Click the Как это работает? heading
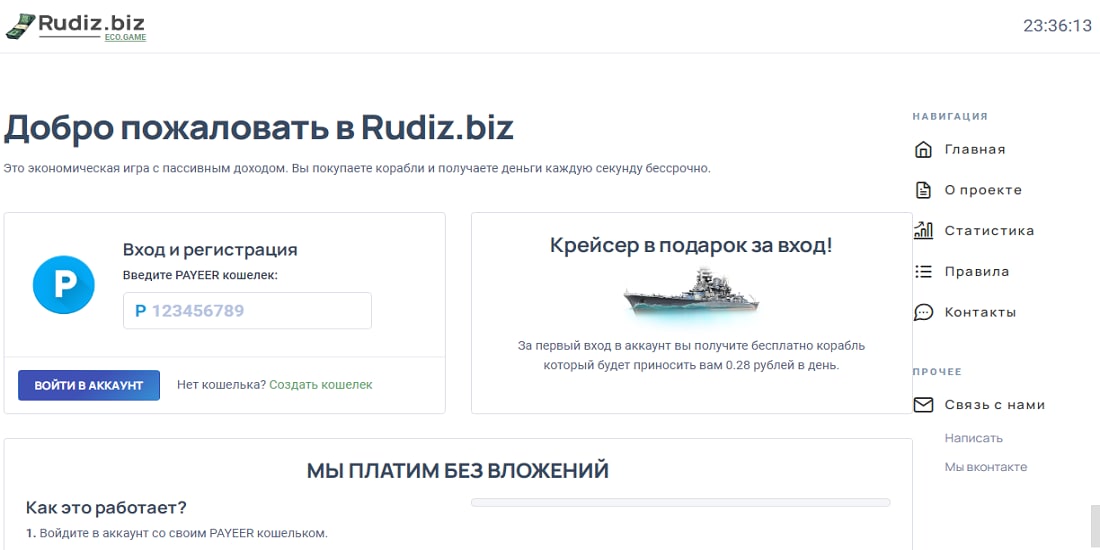Screen dimensions: 1100x550 click(107, 507)
